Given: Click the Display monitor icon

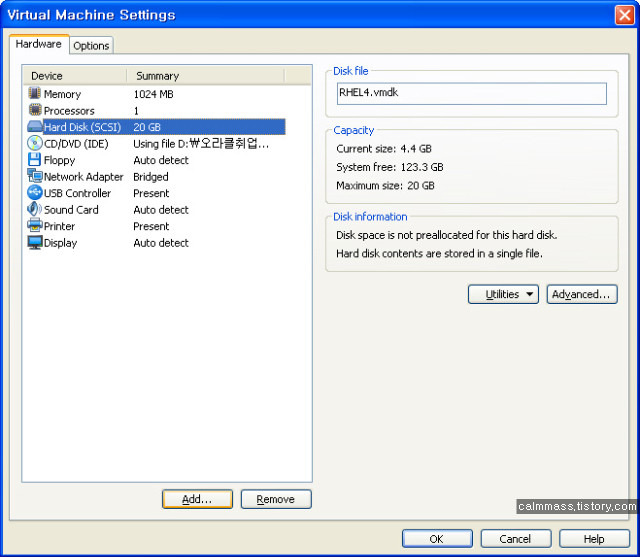Looking at the screenshot, I should 35,242.
